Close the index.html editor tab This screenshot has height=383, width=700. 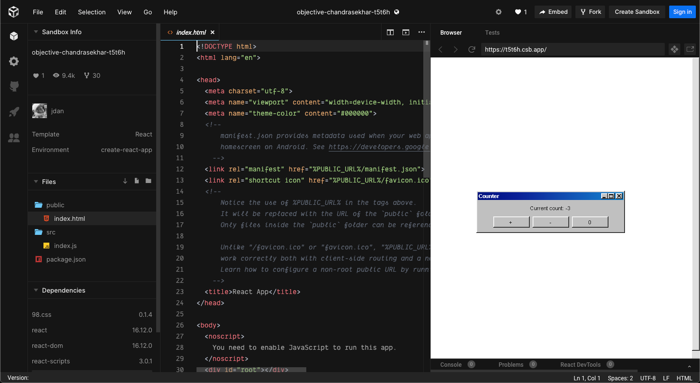coord(212,32)
